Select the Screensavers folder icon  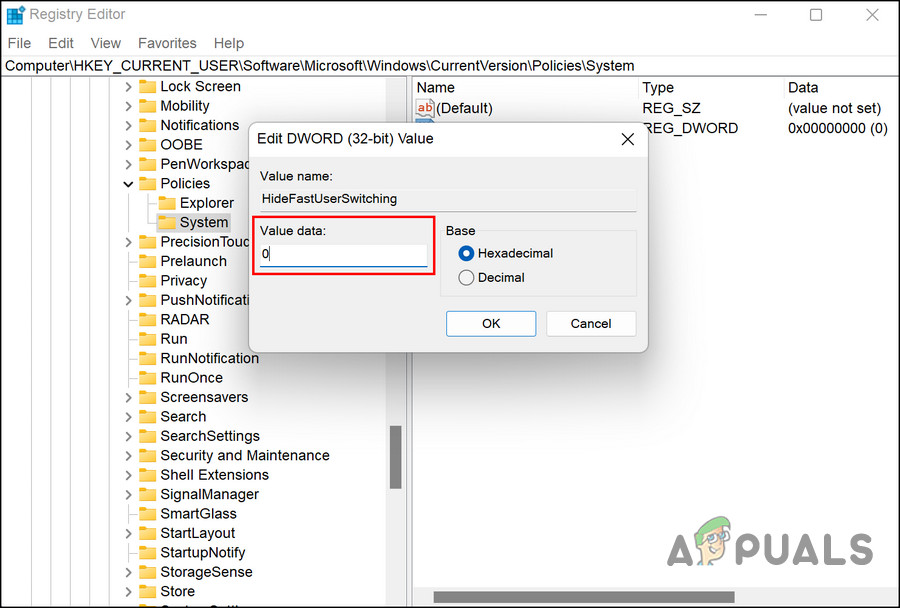[x=147, y=397]
